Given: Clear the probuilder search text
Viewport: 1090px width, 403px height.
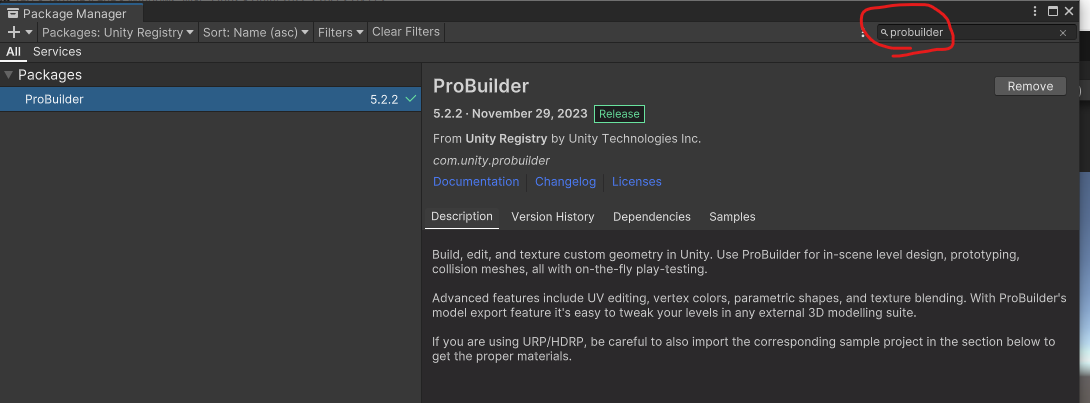Looking at the screenshot, I should (x=1063, y=33).
